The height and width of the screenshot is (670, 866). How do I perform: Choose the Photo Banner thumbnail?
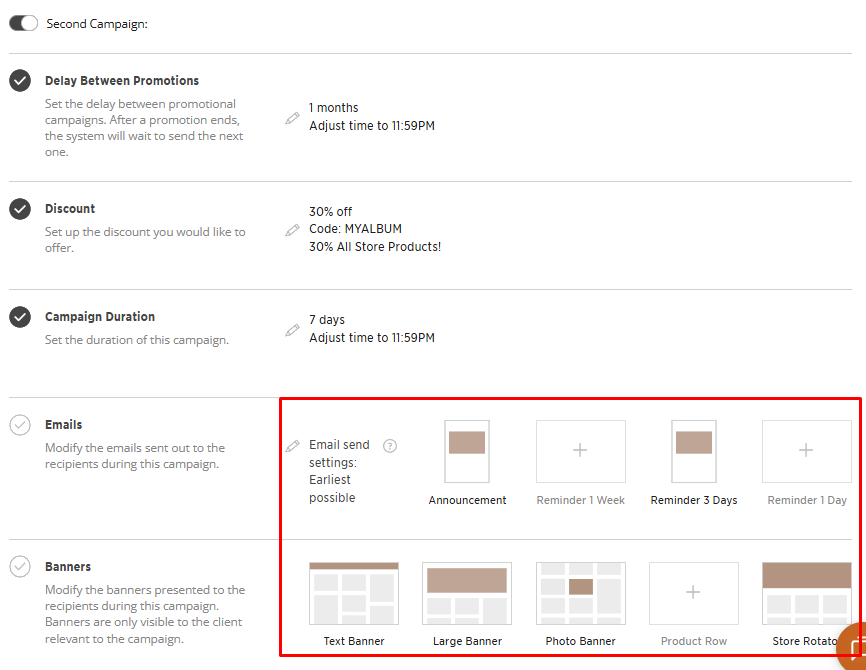[x=580, y=593]
